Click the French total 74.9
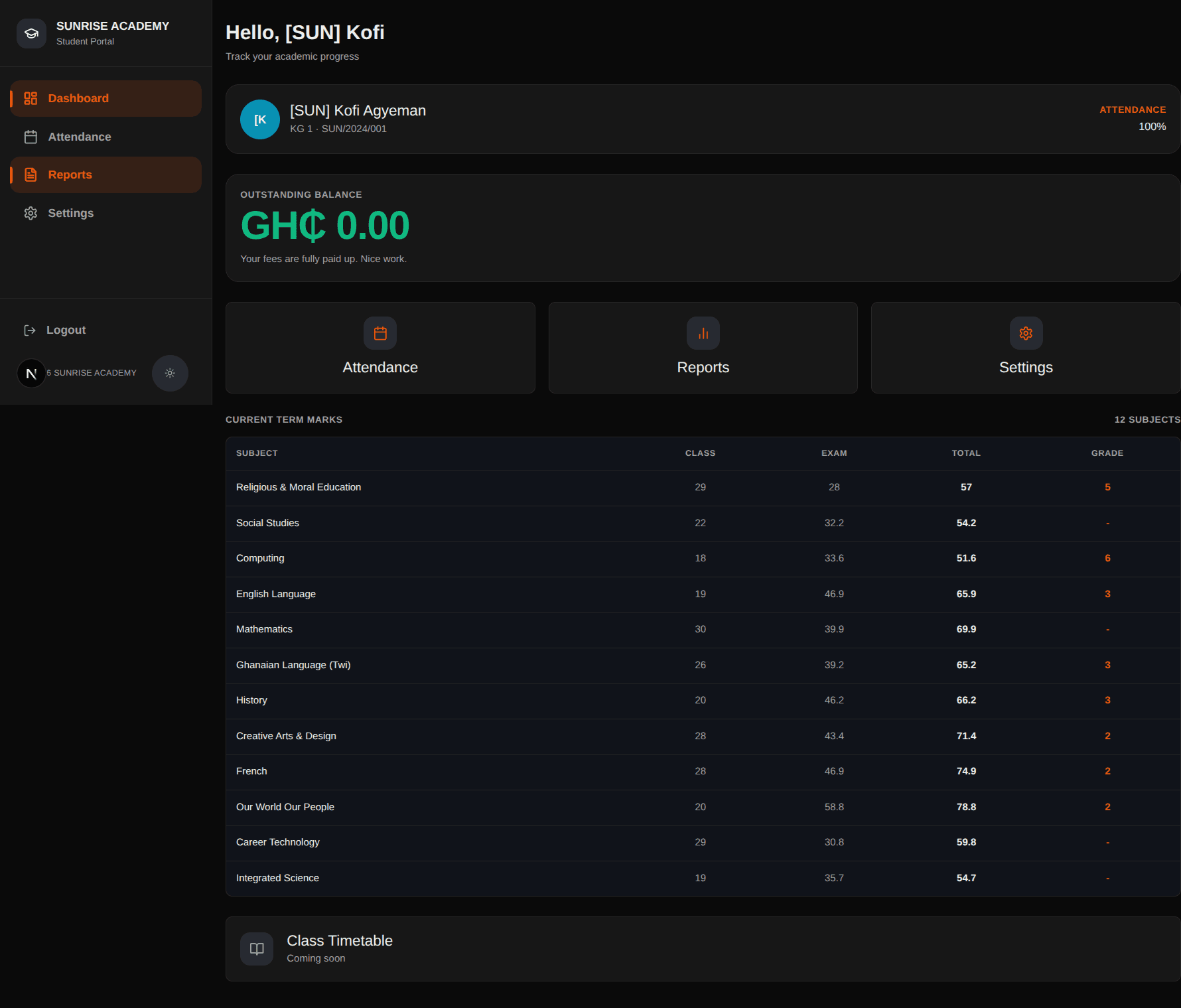The width and height of the screenshot is (1181, 1008). [966, 771]
